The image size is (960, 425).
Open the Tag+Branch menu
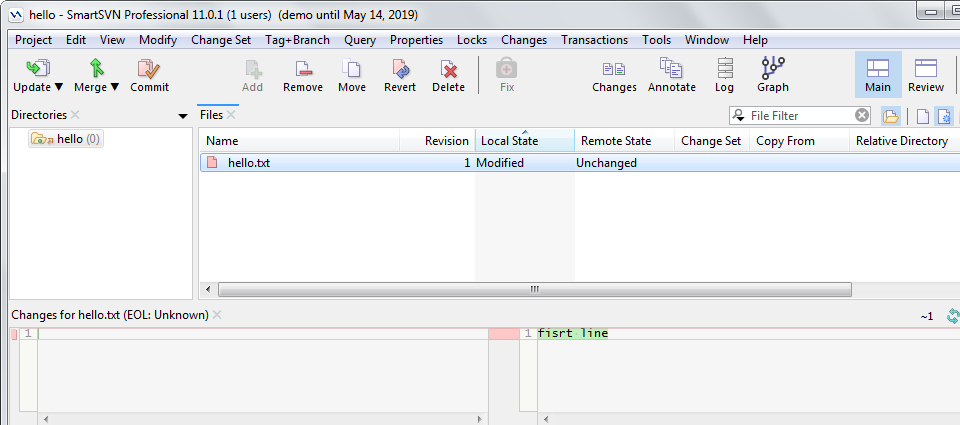pos(297,40)
